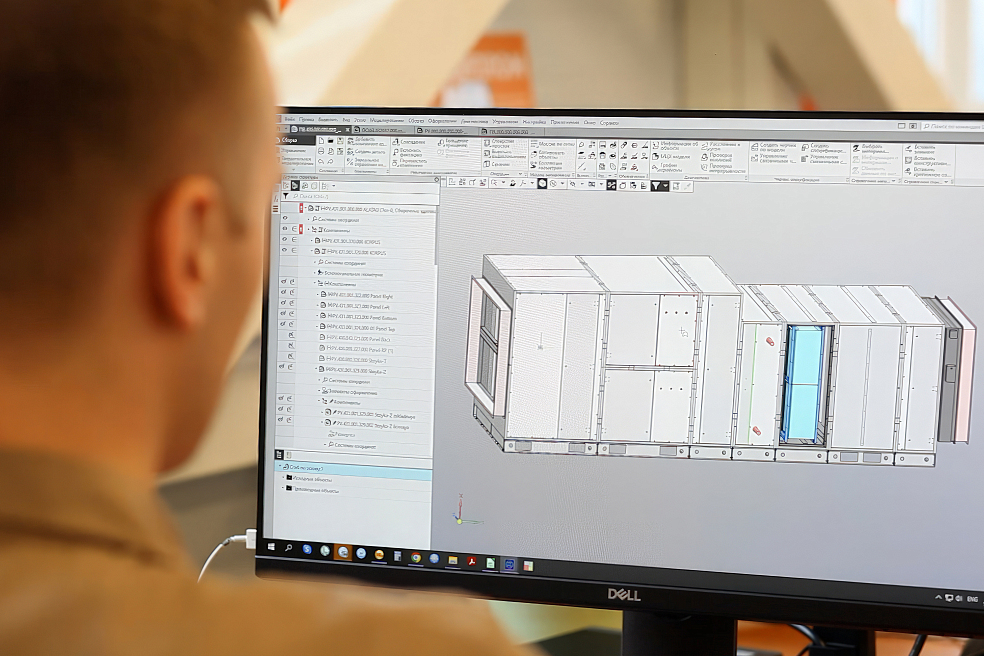Select 'Вспомогательная геометрия' tree row
The image size is (984, 656).
coord(351,274)
